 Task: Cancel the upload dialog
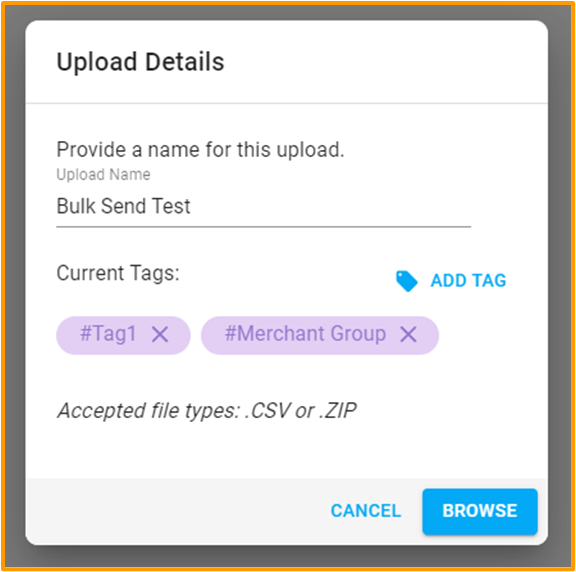tap(366, 511)
